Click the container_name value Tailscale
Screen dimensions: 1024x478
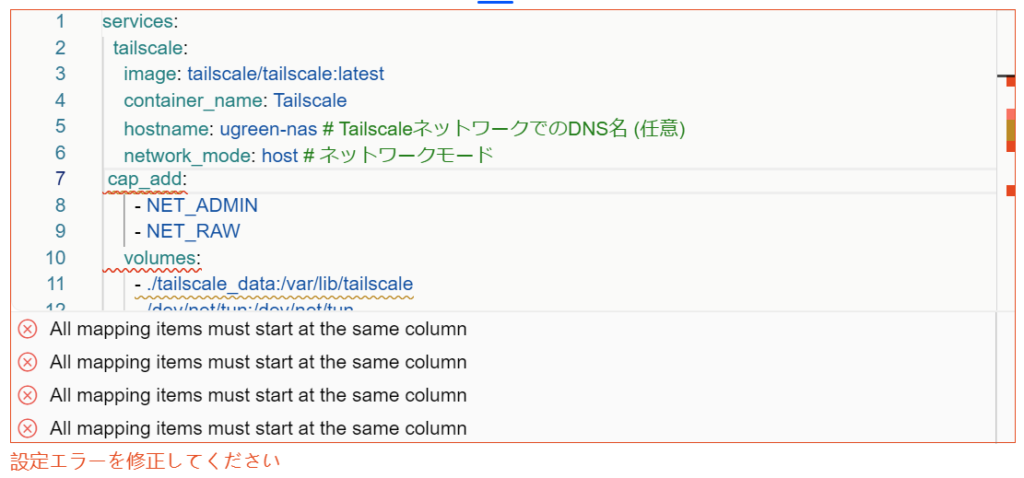click(x=310, y=101)
